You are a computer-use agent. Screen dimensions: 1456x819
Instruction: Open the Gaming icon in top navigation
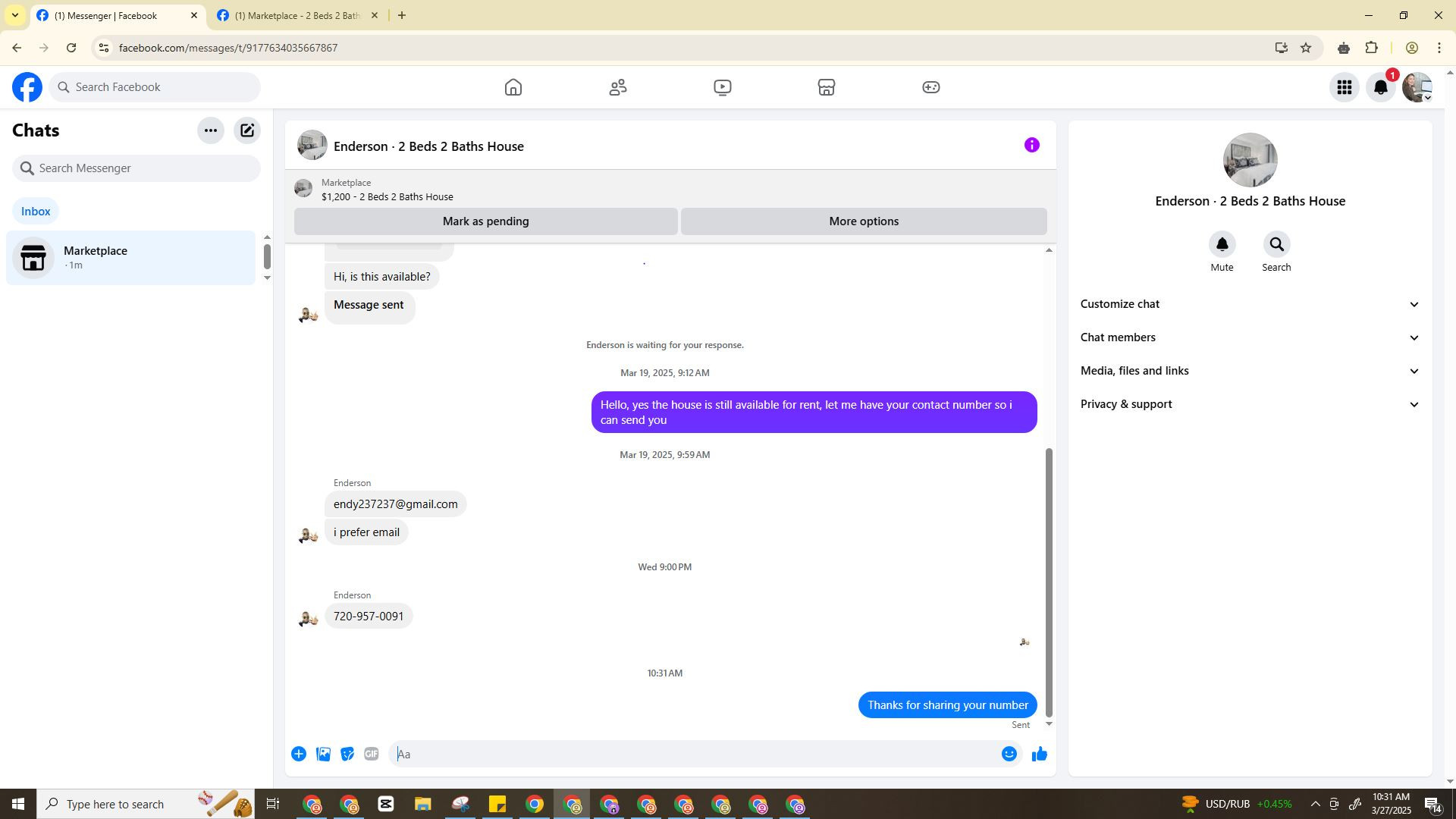931,87
